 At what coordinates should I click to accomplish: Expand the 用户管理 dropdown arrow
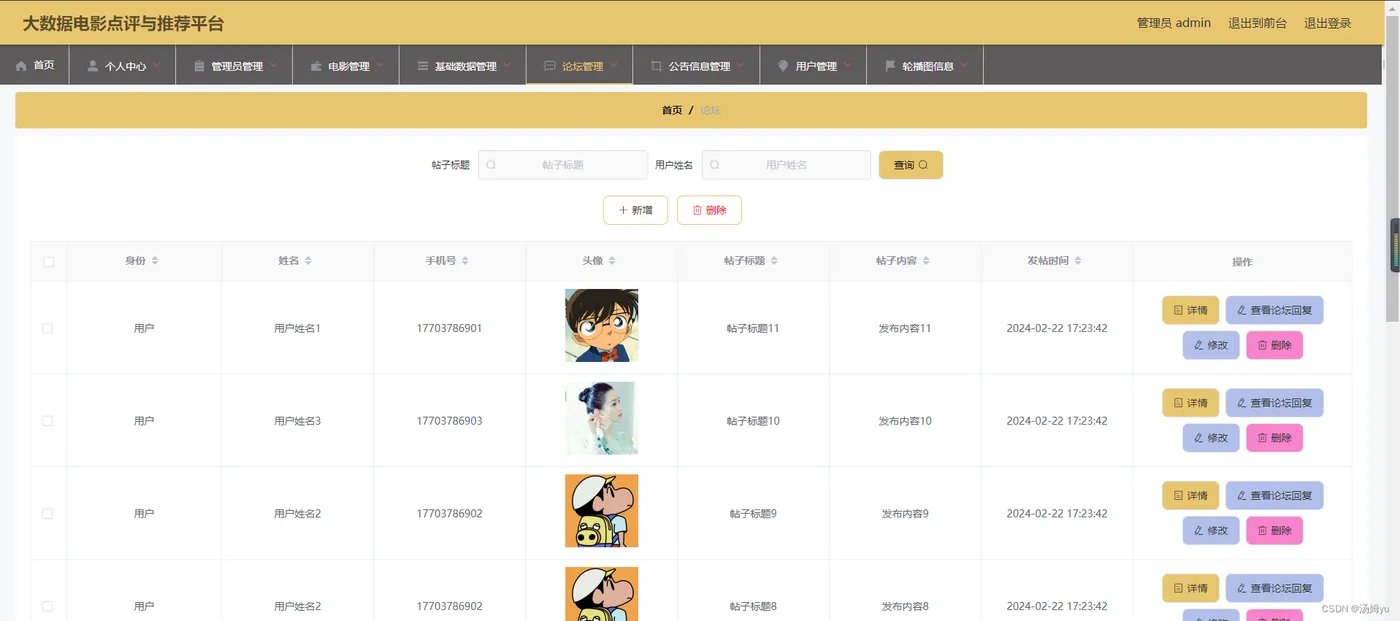[848, 65]
